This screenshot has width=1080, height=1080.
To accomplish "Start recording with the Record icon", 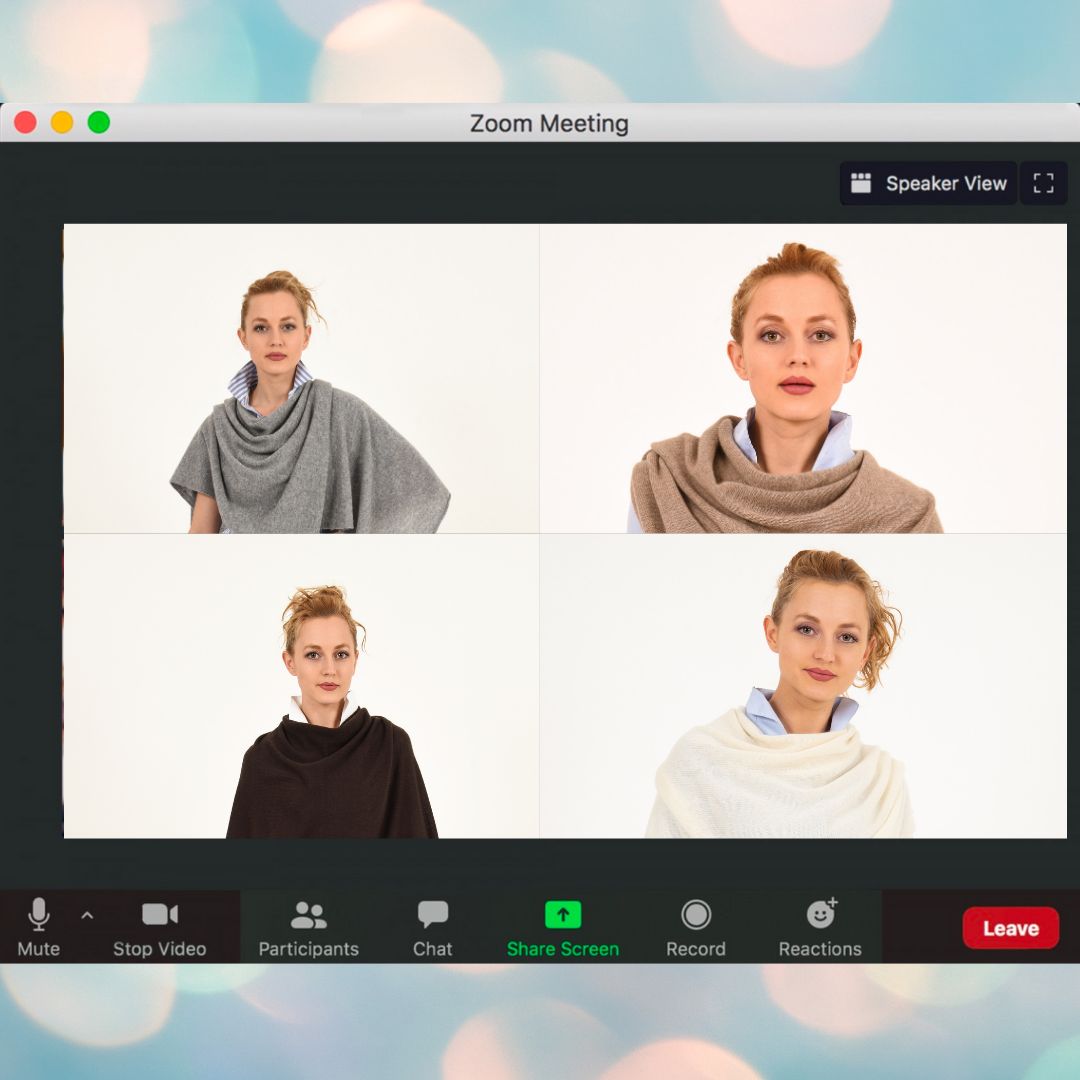I will point(696,915).
